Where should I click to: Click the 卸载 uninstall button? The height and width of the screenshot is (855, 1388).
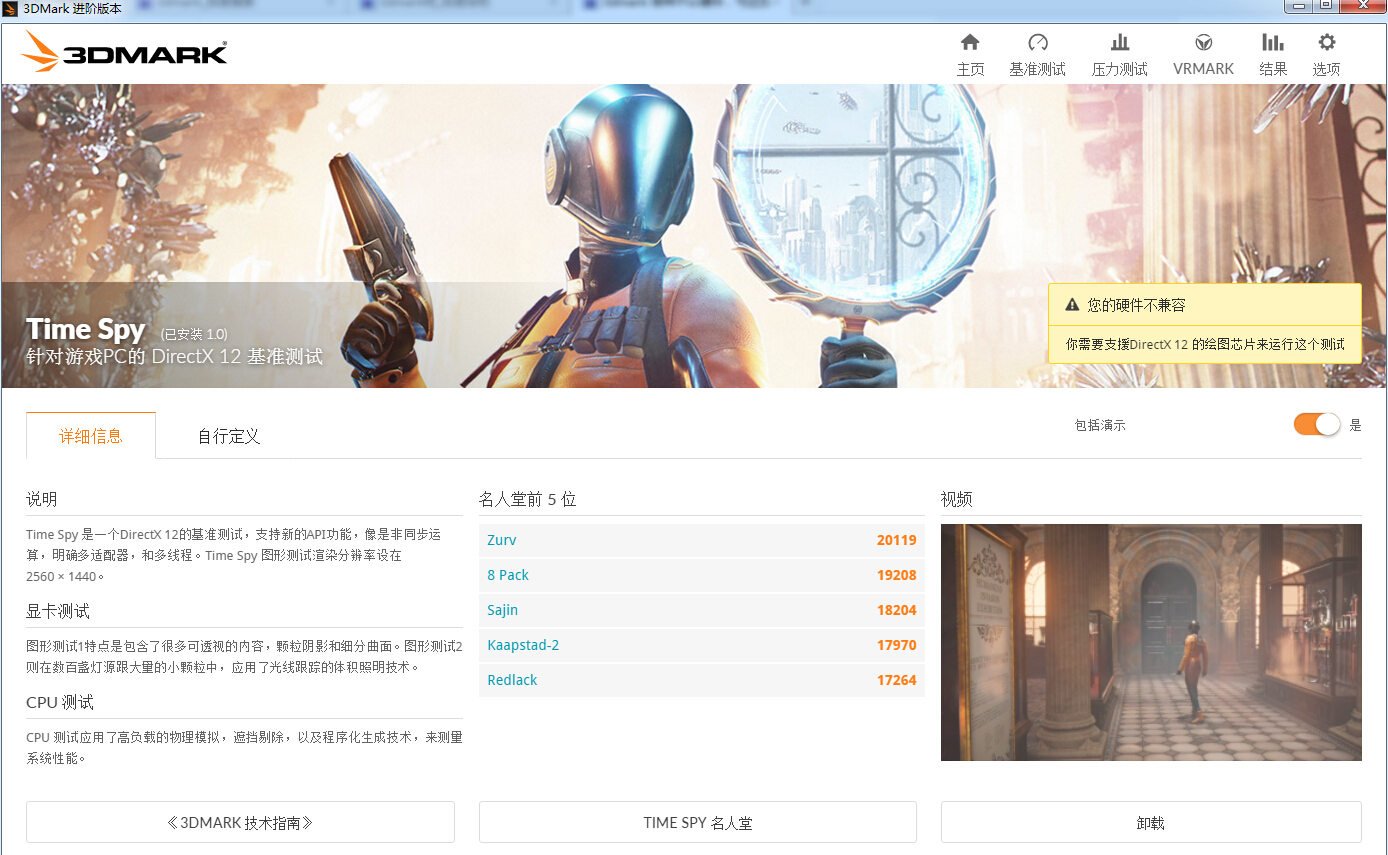click(x=1151, y=823)
